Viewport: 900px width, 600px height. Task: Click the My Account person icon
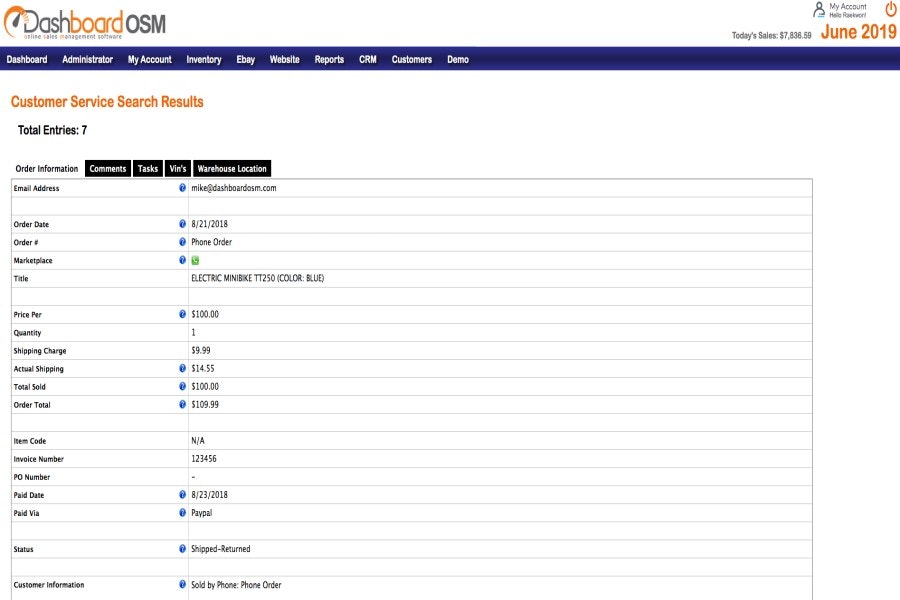point(818,9)
